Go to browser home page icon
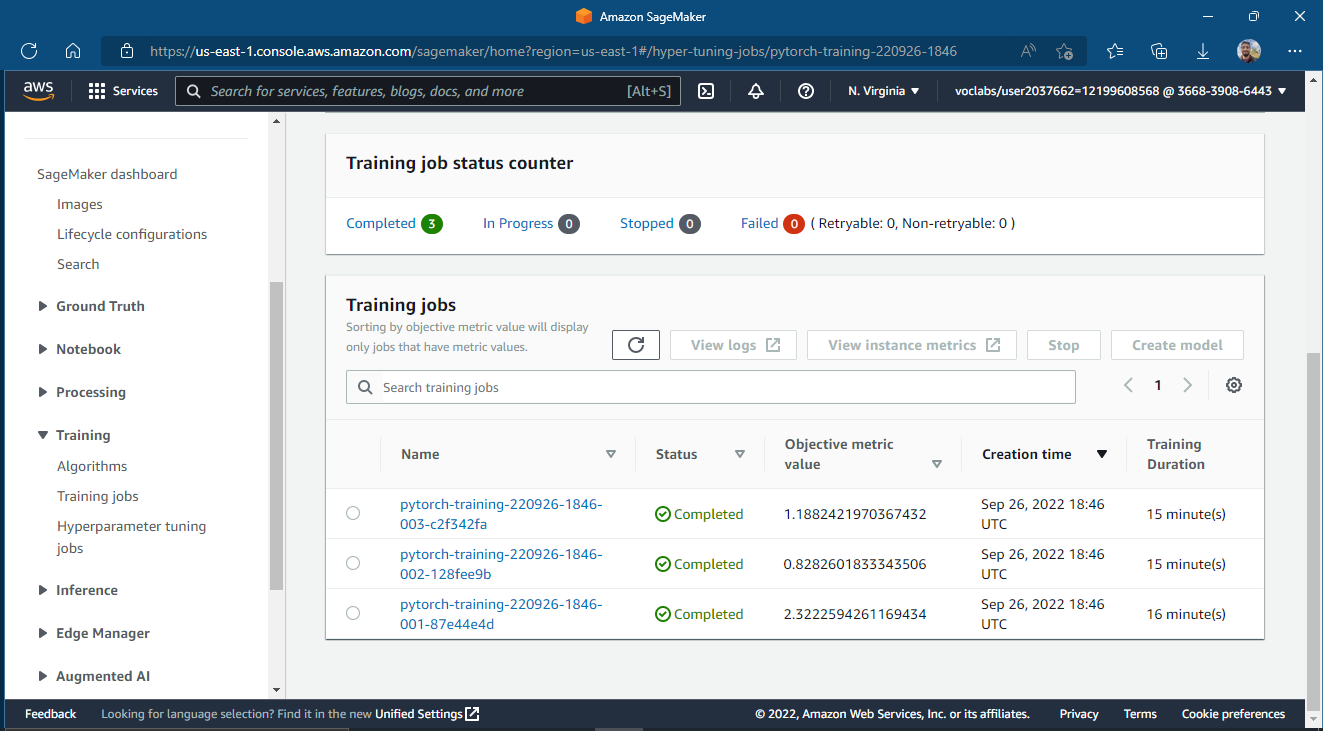The width and height of the screenshot is (1323, 731). (73, 51)
